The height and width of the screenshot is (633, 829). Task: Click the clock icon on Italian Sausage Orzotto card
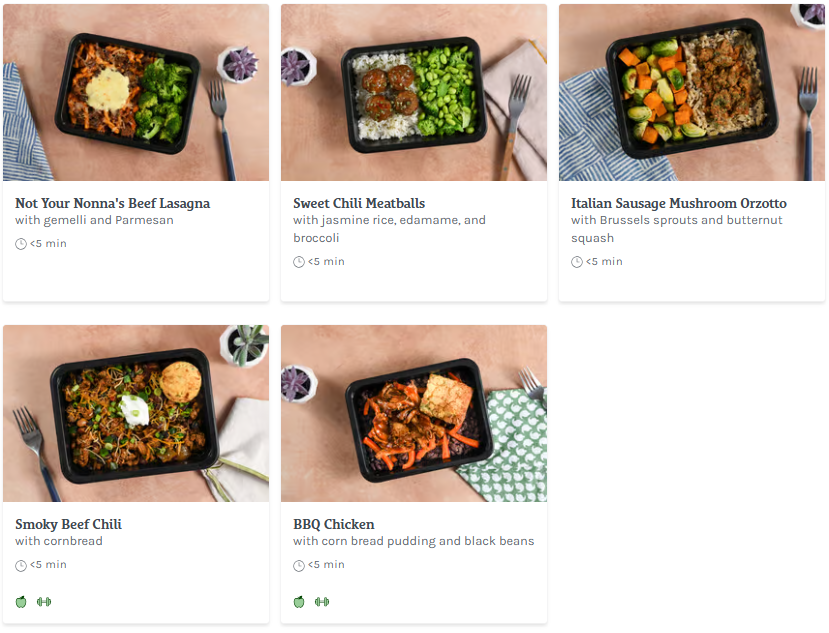[x=577, y=262]
